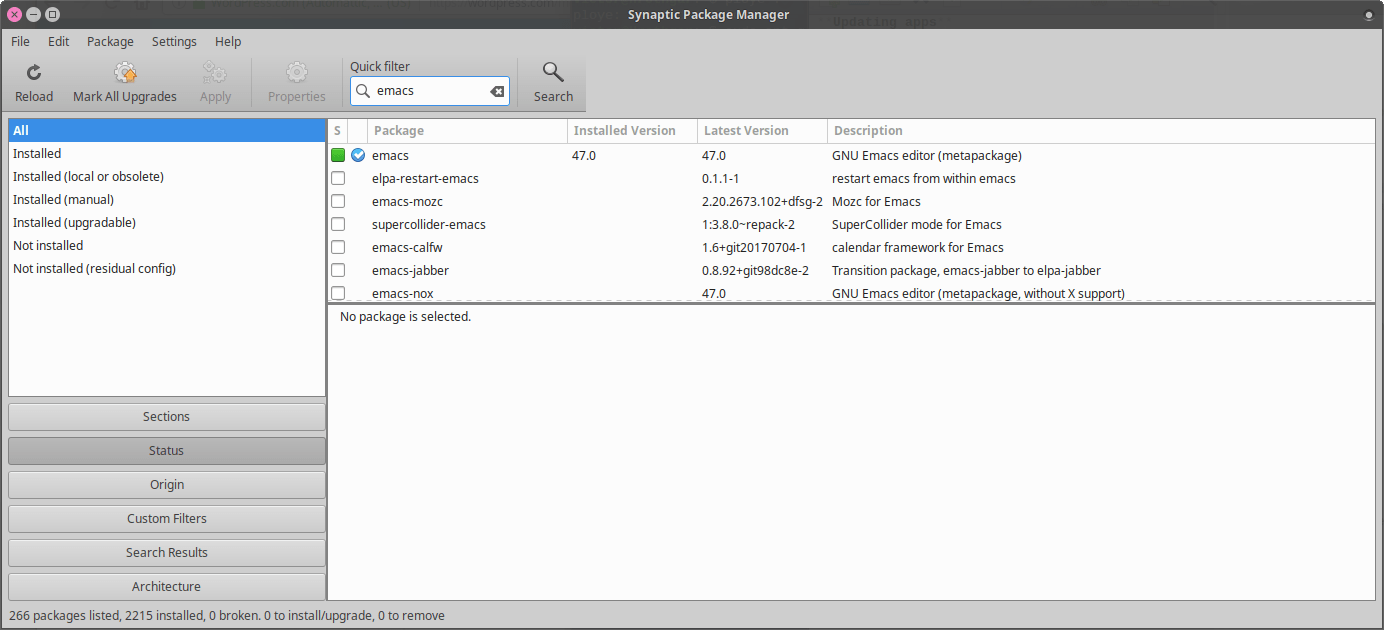The height and width of the screenshot is (630, 1384).
Task: Click the Search Results button
Action: click(167, 553)
